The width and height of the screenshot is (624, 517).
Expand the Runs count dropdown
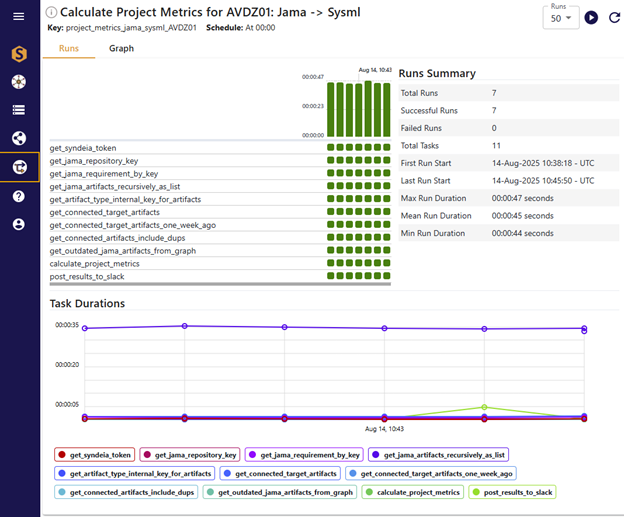[x=560, y=18]
